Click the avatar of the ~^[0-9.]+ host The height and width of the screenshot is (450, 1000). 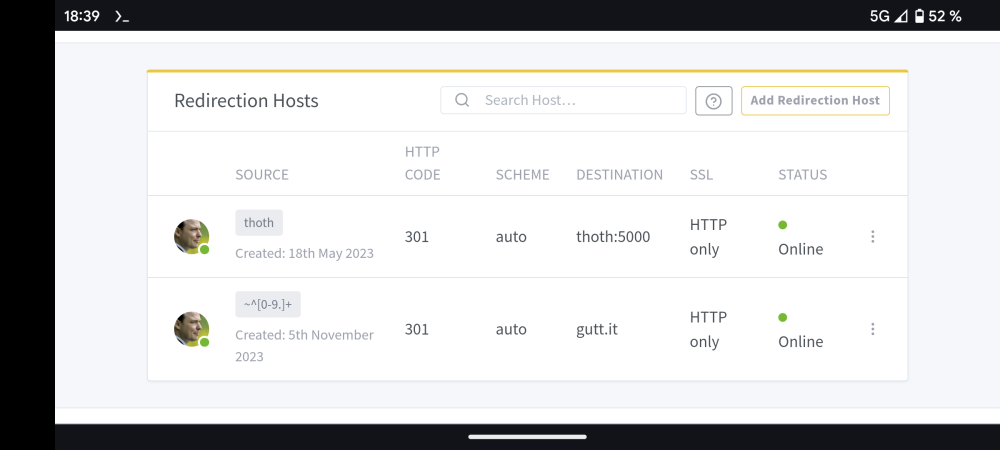click(191, 329)
